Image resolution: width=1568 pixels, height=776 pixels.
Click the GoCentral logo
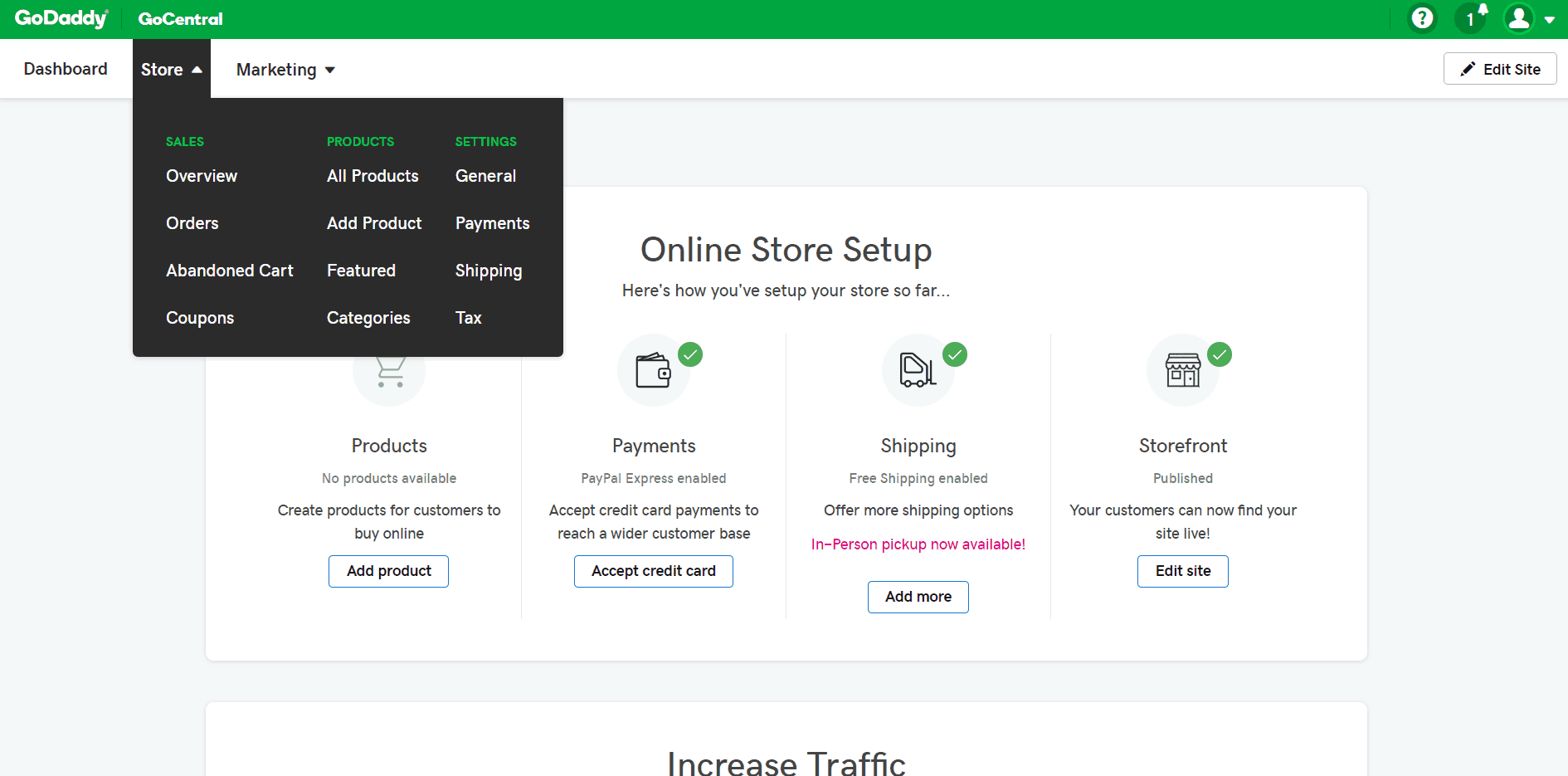coord(180,19)
